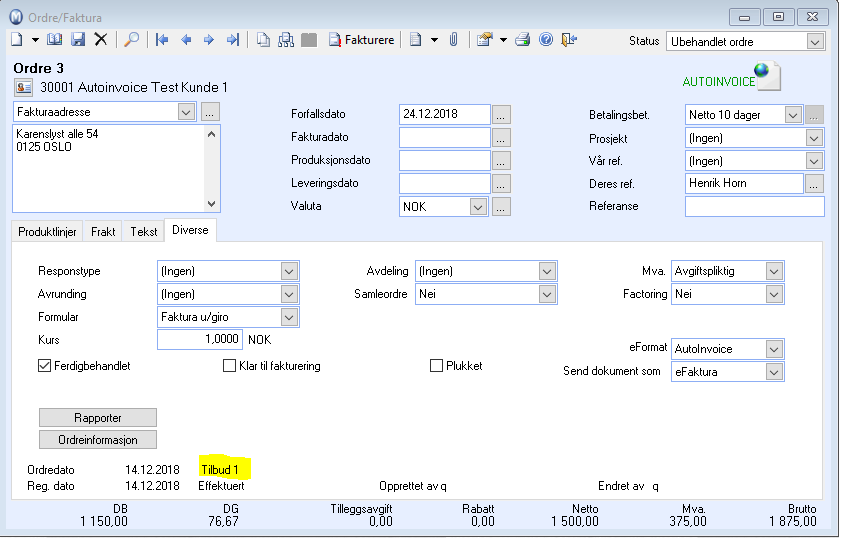Click into the Forfallsdato field
The image size is (842, 544).
[445, 114]
